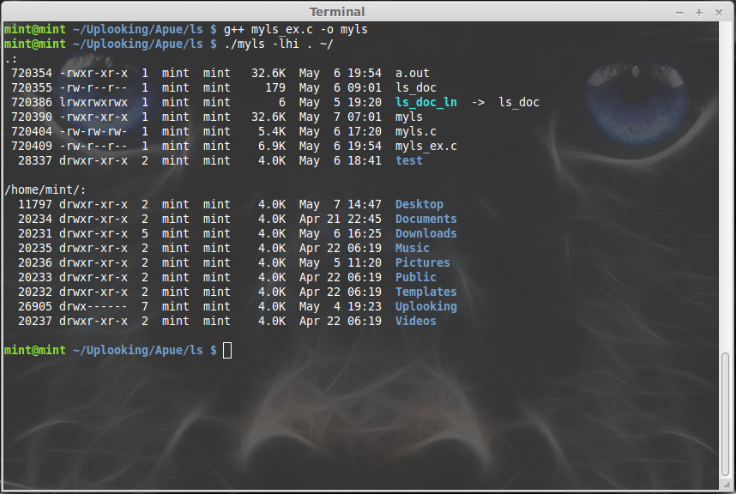The width and height of the screenshot is (736, 494).
Task: Click the a.out file name
Action: pos(412,73)
